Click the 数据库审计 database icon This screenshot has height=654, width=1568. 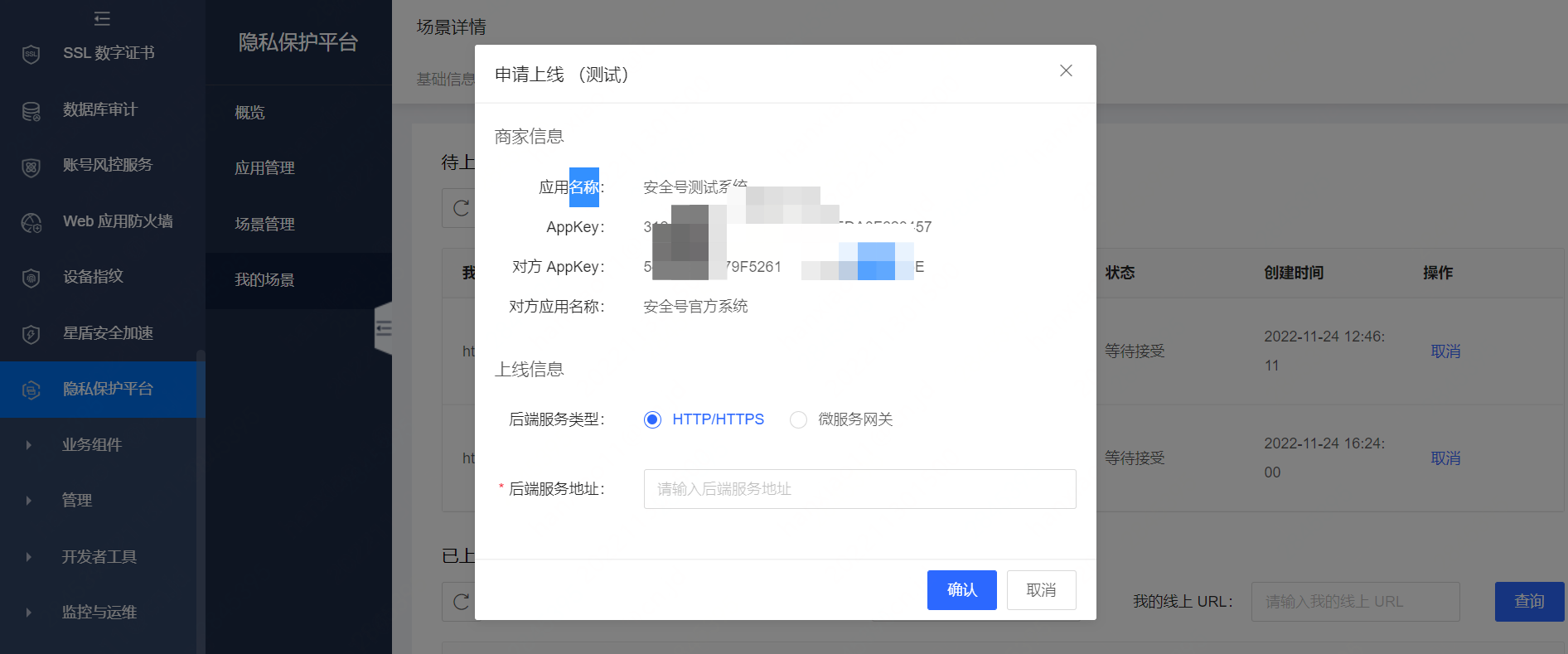coord(31,111)
